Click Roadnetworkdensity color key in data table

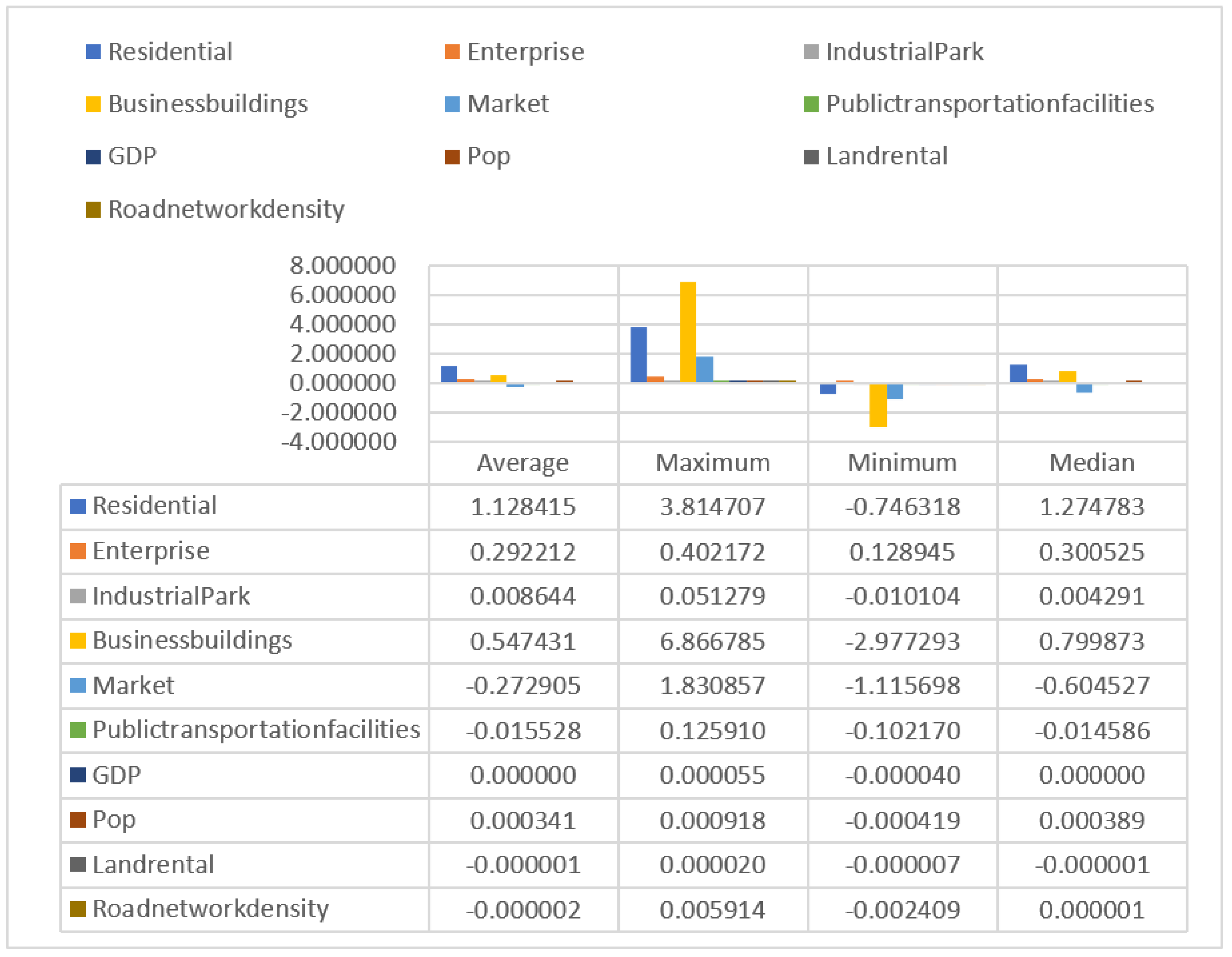pyautogui.click(x=78, y=909)
